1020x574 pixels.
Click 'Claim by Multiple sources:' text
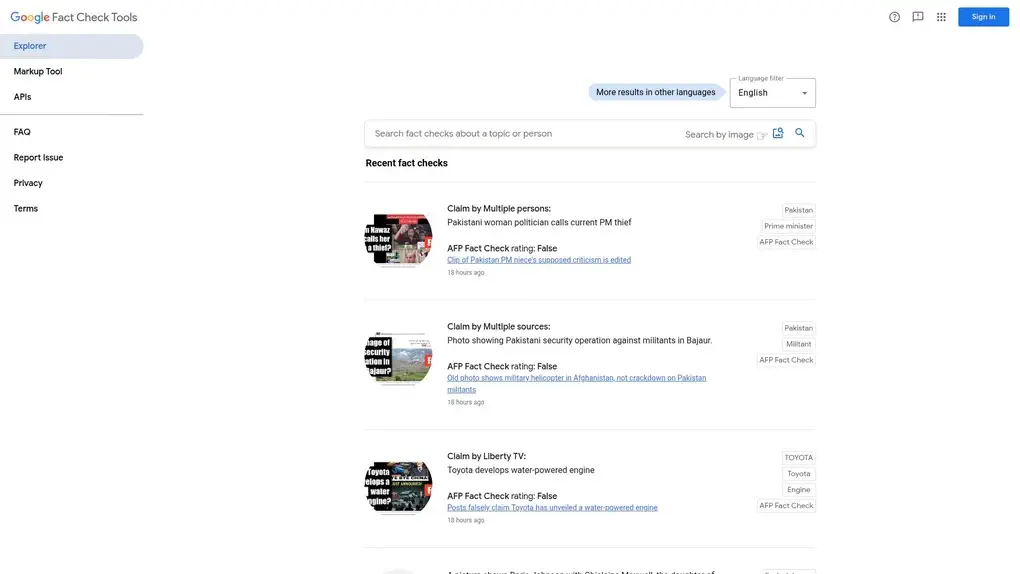[x=498, y=327]
